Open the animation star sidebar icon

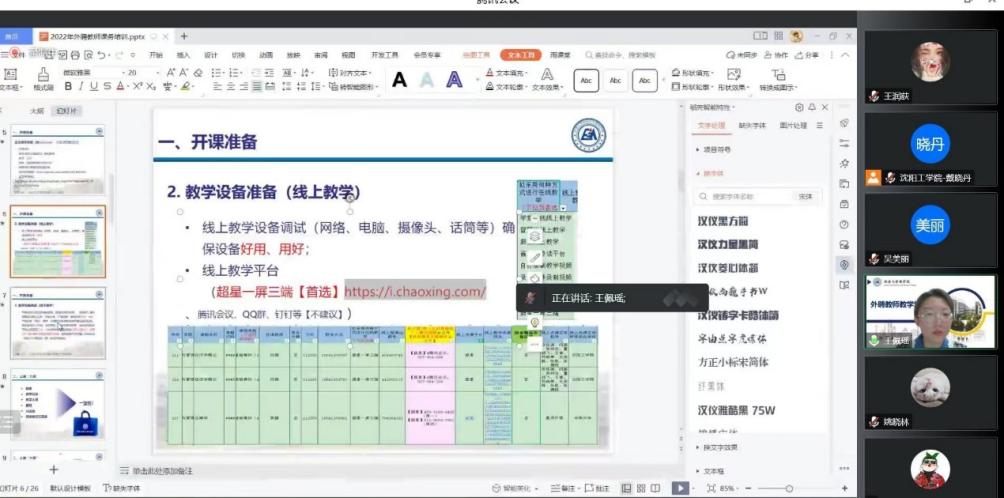pos(844,163)
